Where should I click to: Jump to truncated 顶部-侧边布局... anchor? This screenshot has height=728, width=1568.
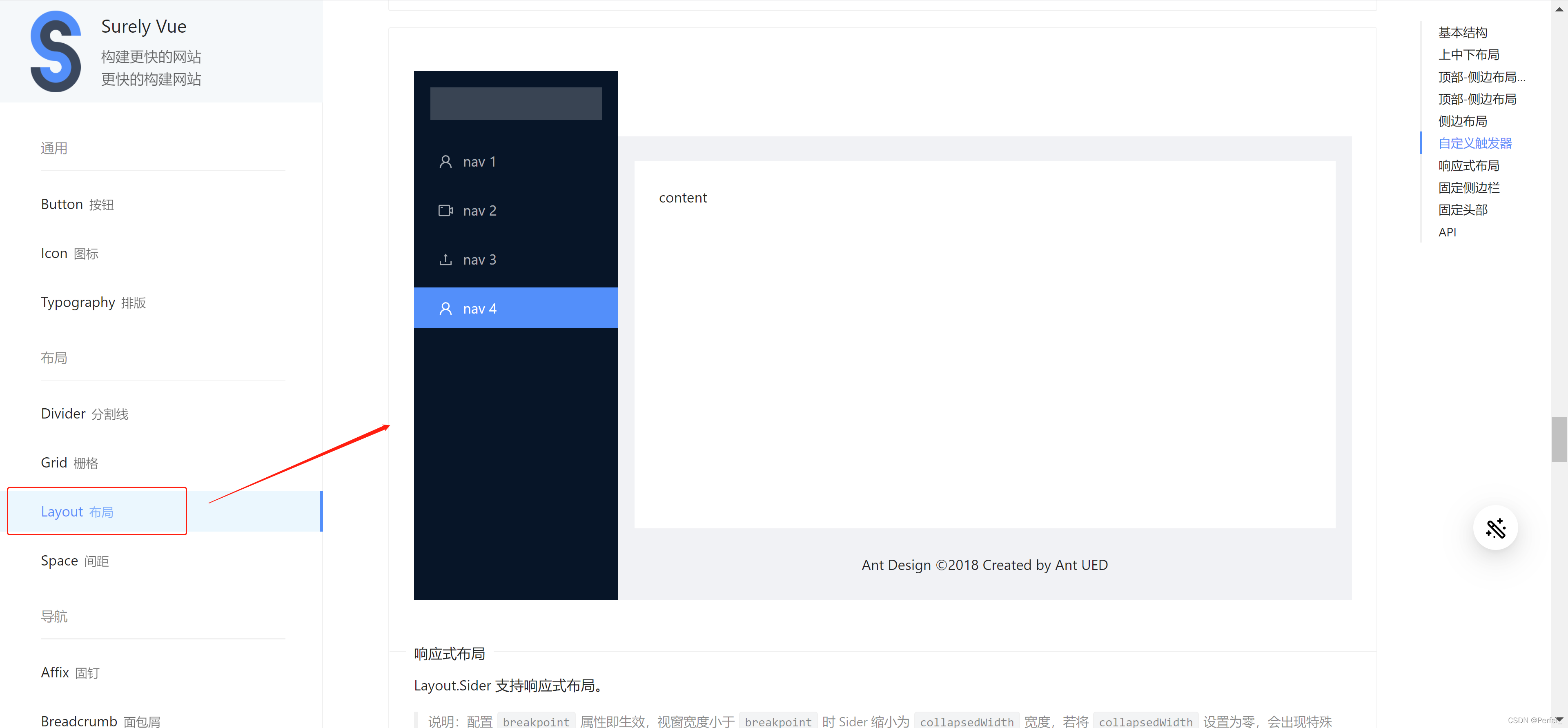point(1481,77)
